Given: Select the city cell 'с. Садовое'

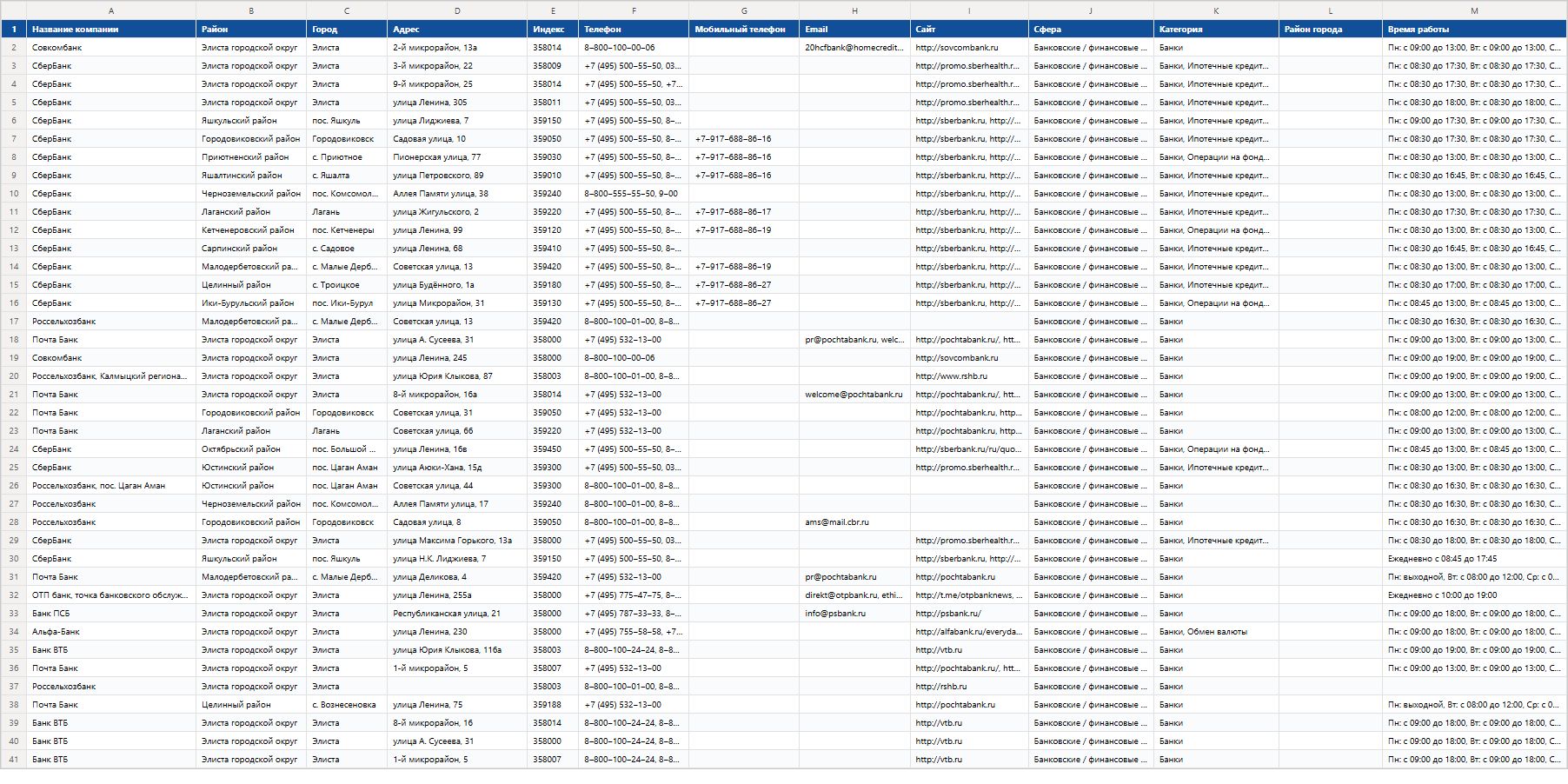Looking at the screenshot, I should click(x=347, y=249).
